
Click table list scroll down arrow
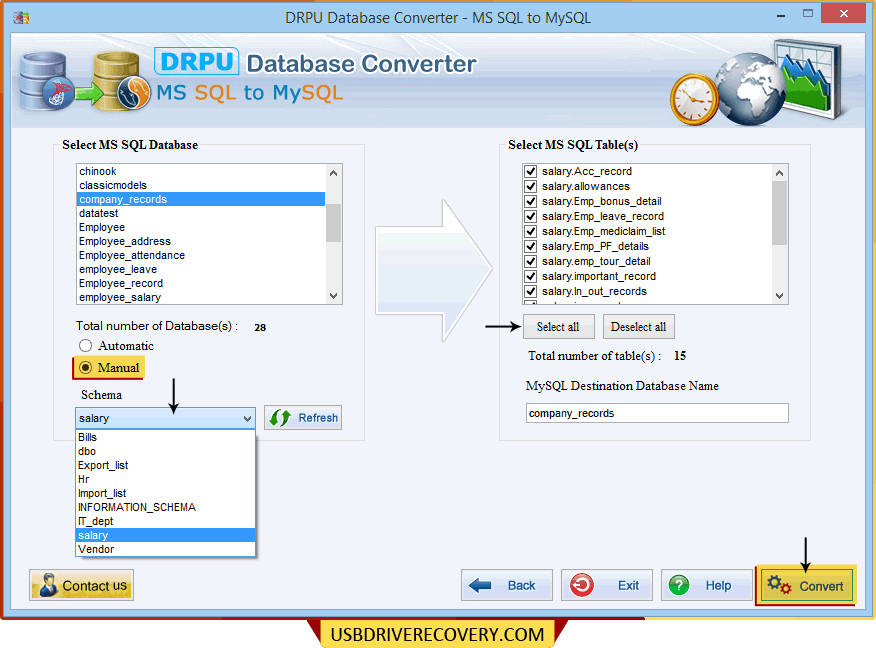[779, 296]
